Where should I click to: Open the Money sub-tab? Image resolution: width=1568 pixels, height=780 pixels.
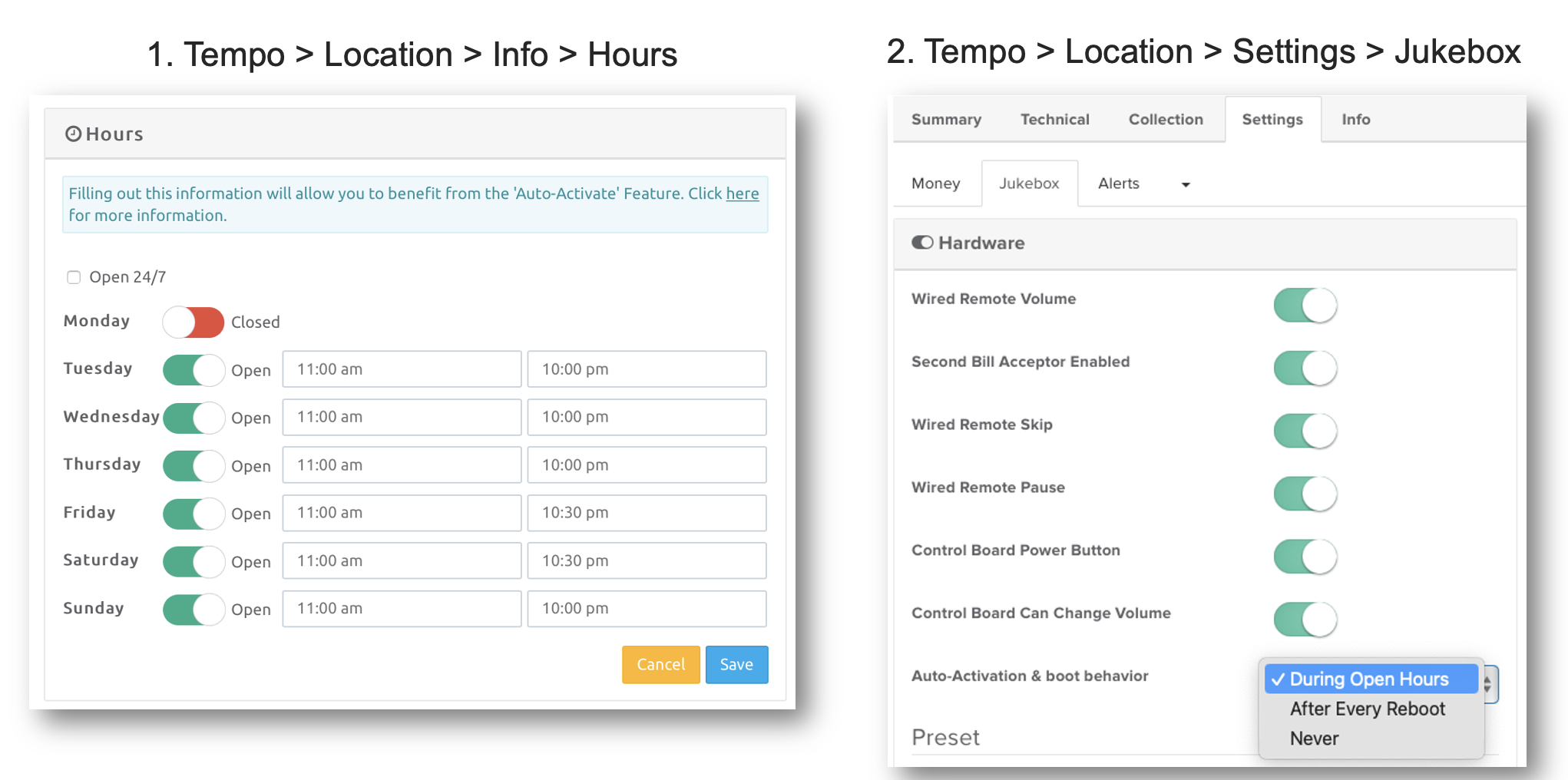pos(935,183)
